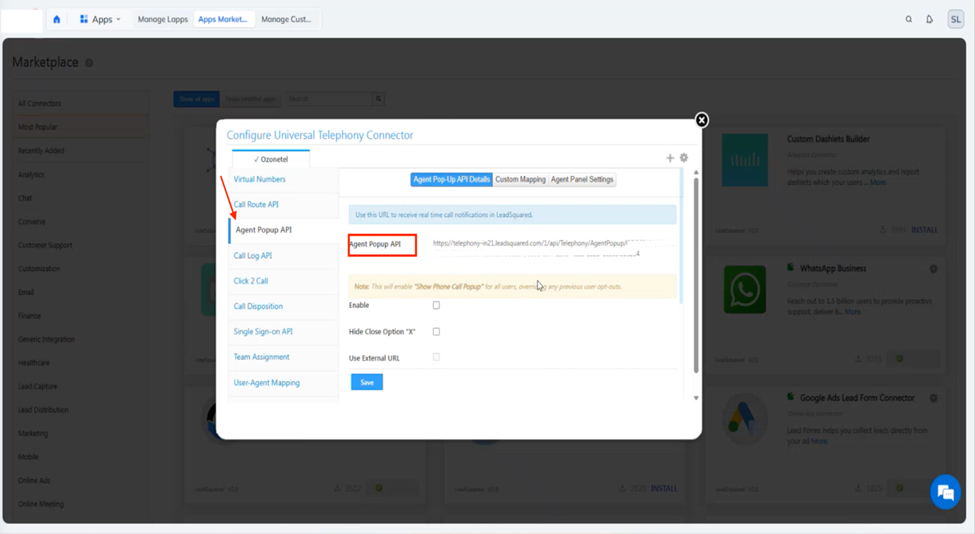Select Agent Popup API section

(x=264, y=230)
